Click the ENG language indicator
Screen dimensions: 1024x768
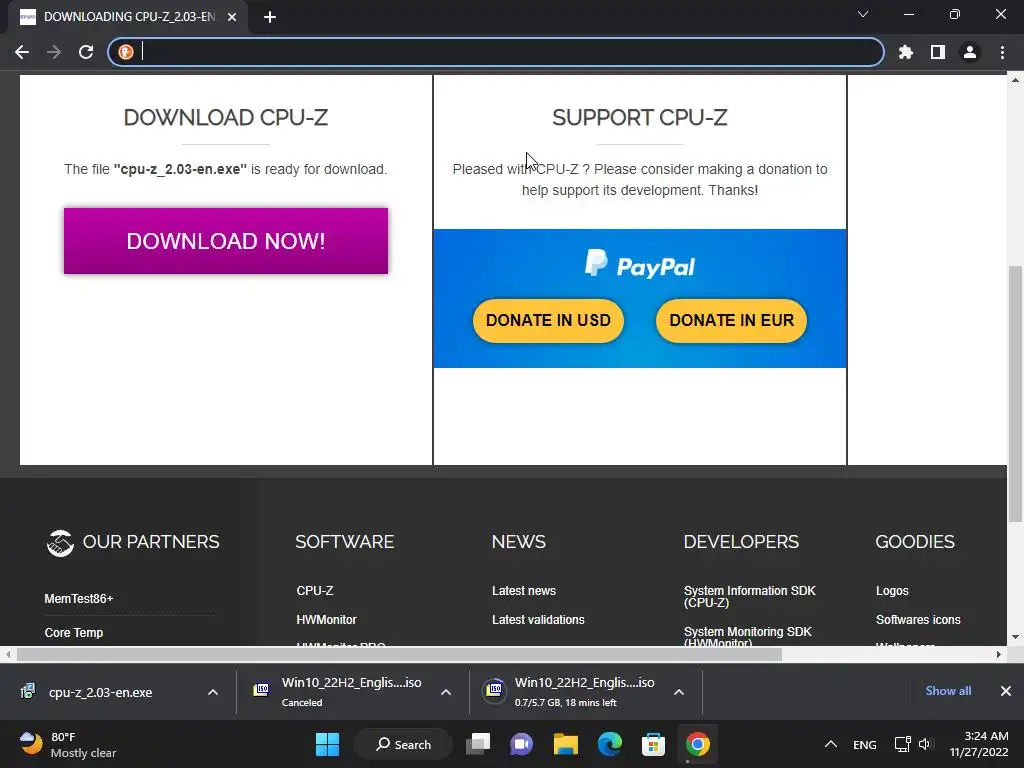[865, 744]
